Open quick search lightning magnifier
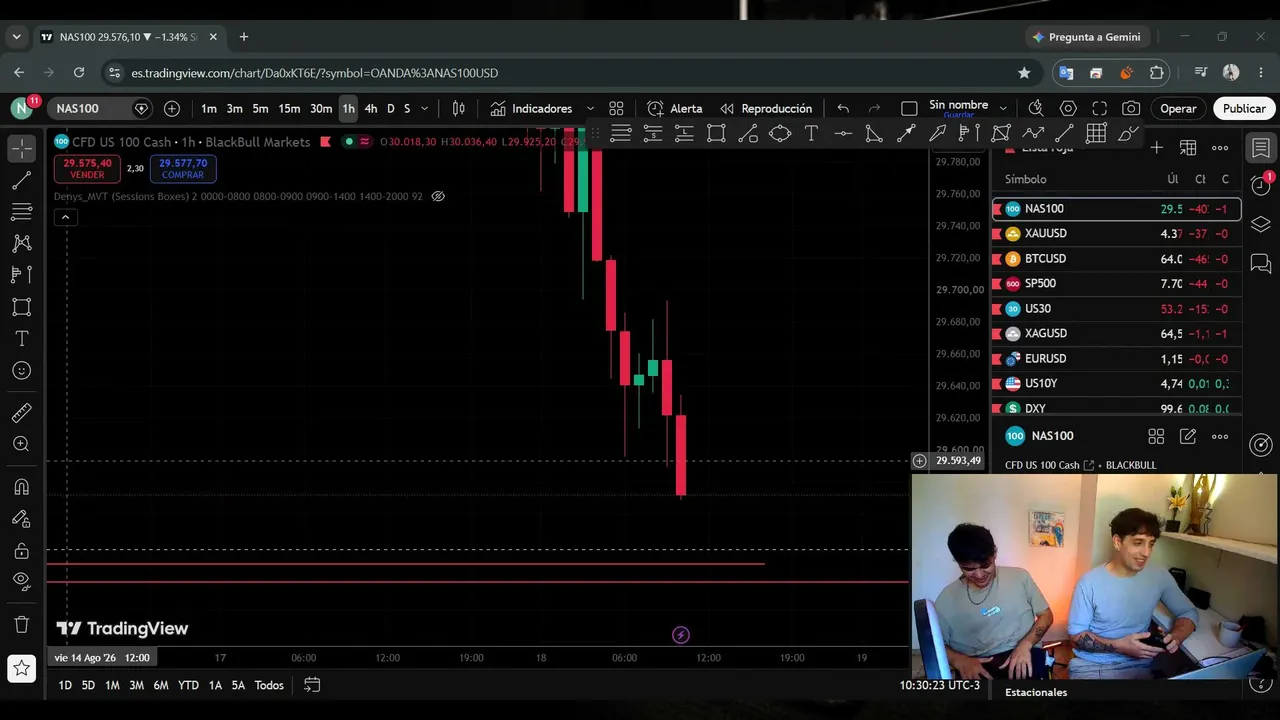 1036,108
